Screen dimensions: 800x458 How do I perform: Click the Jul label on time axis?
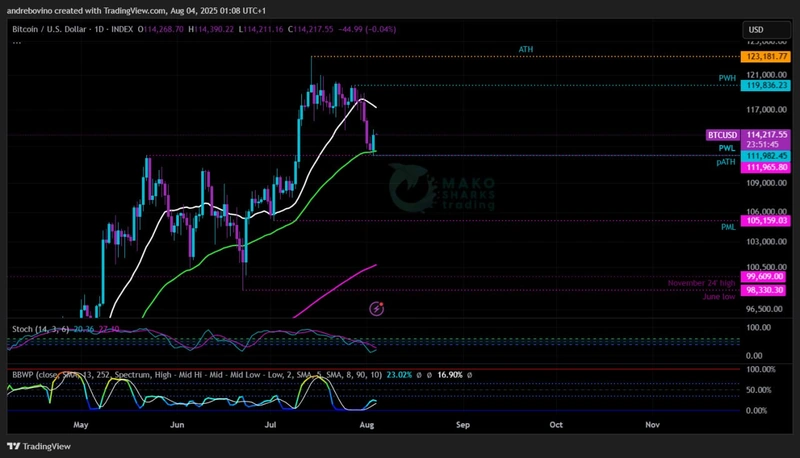point(271,424)
